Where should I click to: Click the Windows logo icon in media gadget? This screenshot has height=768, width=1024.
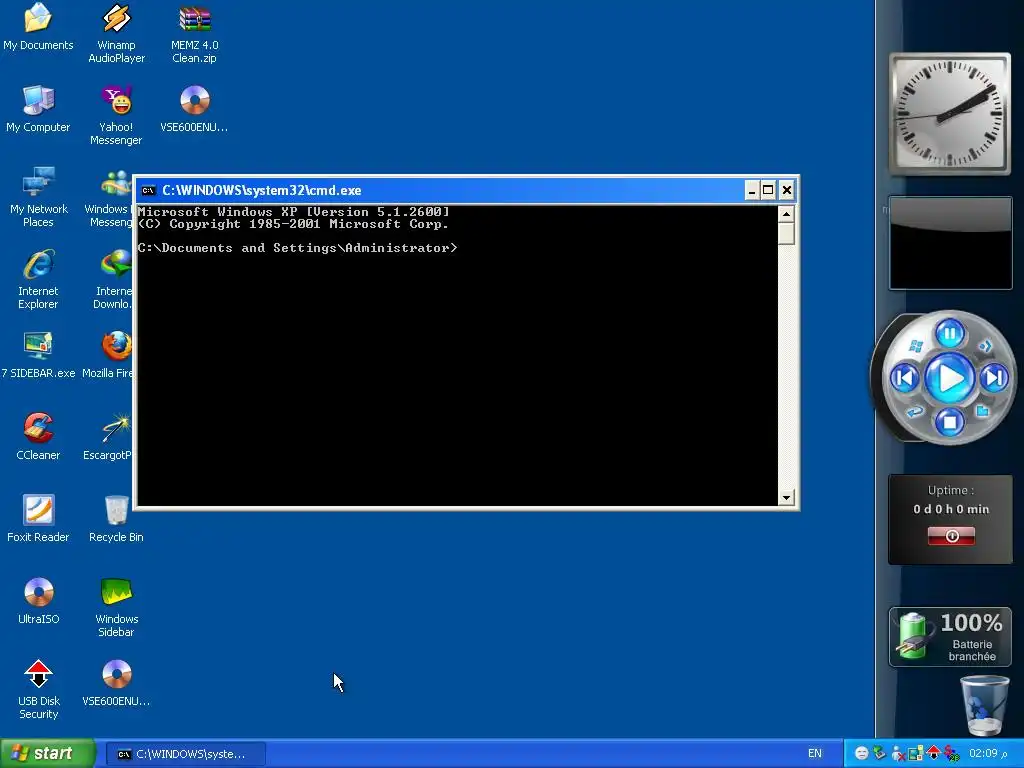click(x=916, y=345)
